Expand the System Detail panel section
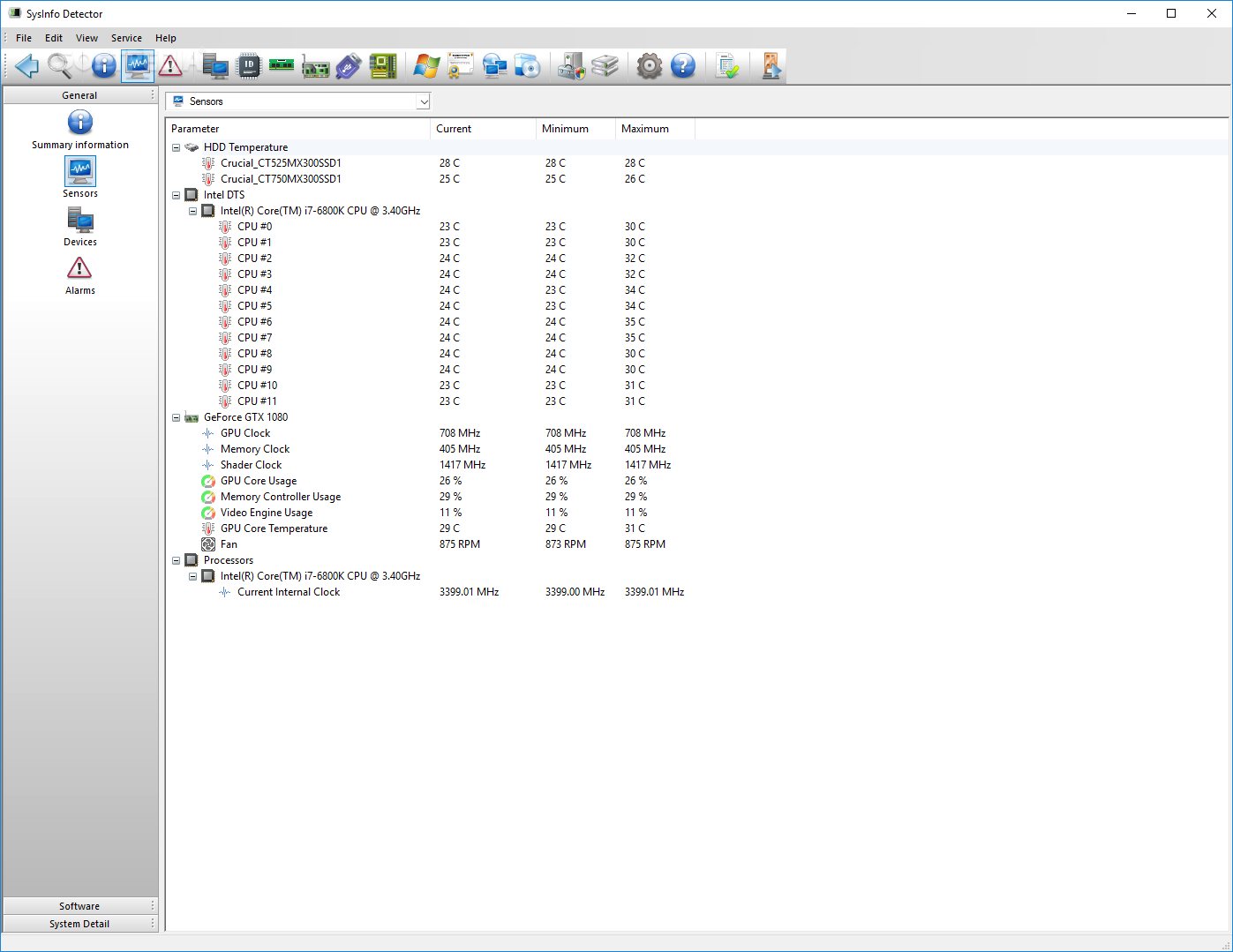1233x952 pixels. (x=79, y=924)
